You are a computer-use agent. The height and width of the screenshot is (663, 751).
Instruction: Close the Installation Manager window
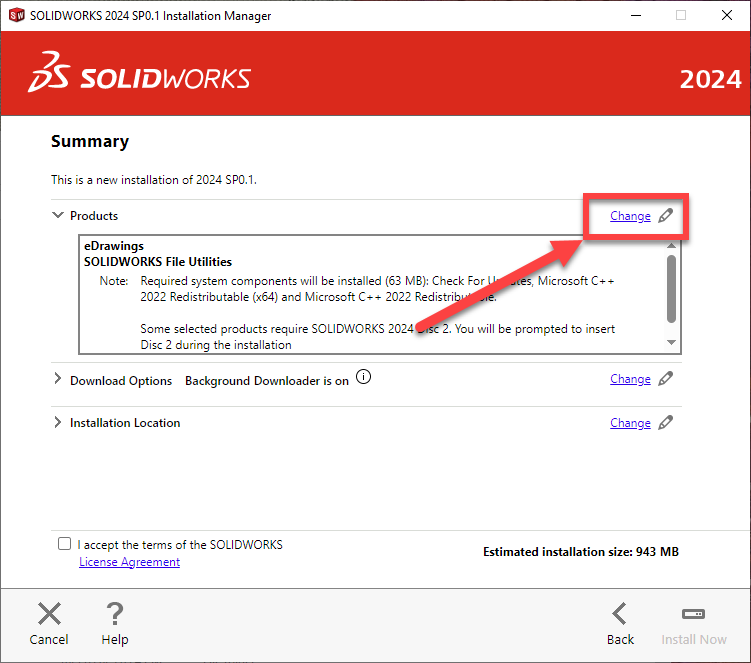[x=727, y=15]
